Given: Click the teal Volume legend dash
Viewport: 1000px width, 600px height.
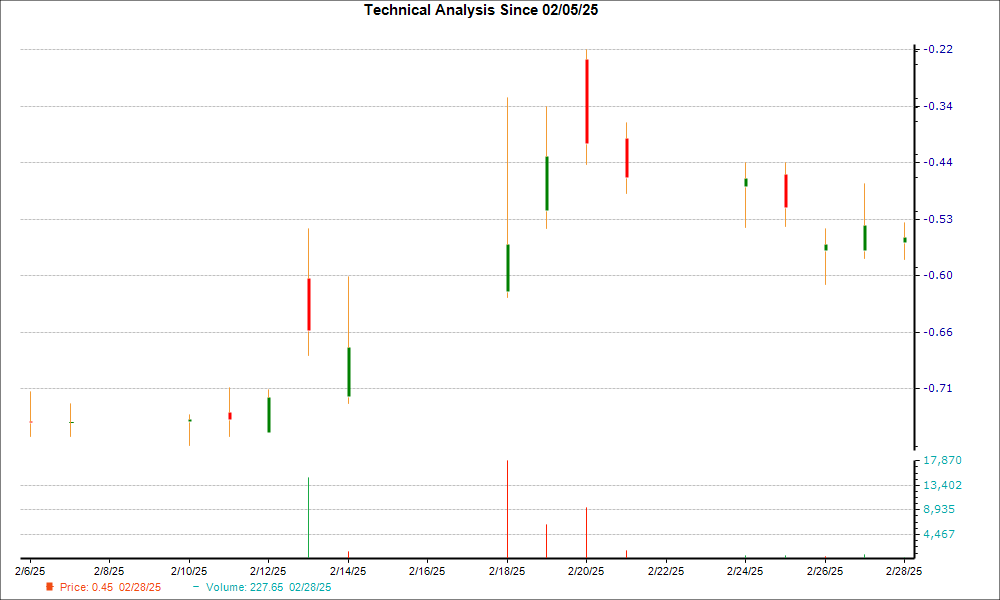Looking at the screenshot, I should [196, 587].
